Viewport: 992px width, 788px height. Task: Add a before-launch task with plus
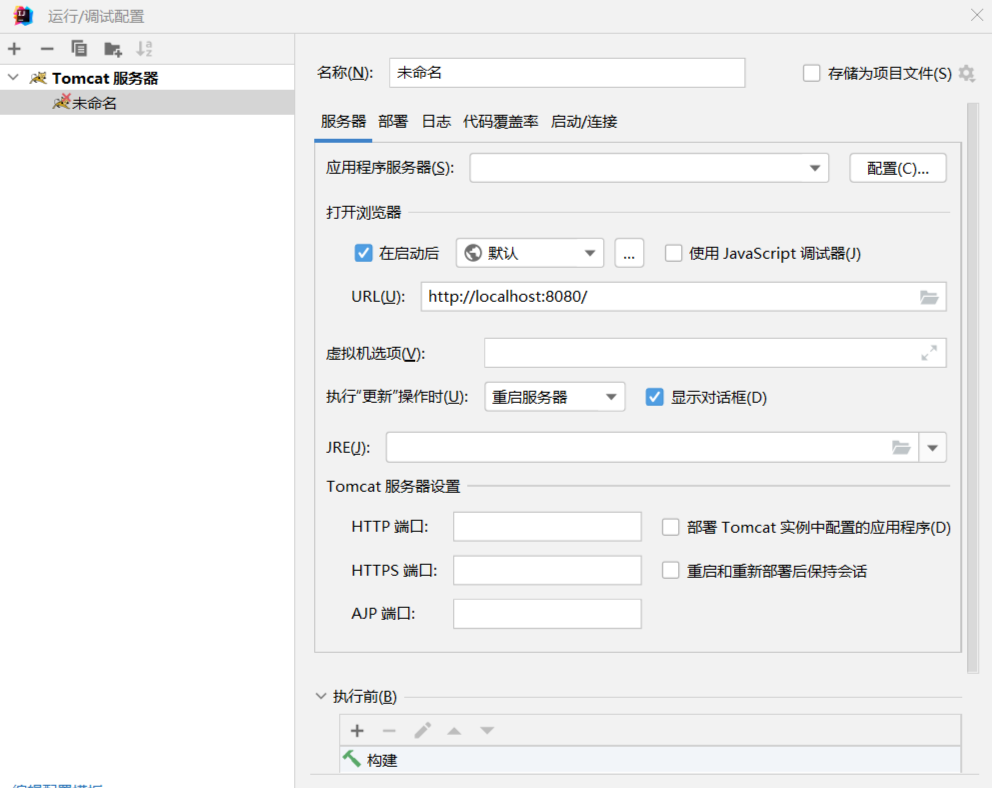point(357,731)
